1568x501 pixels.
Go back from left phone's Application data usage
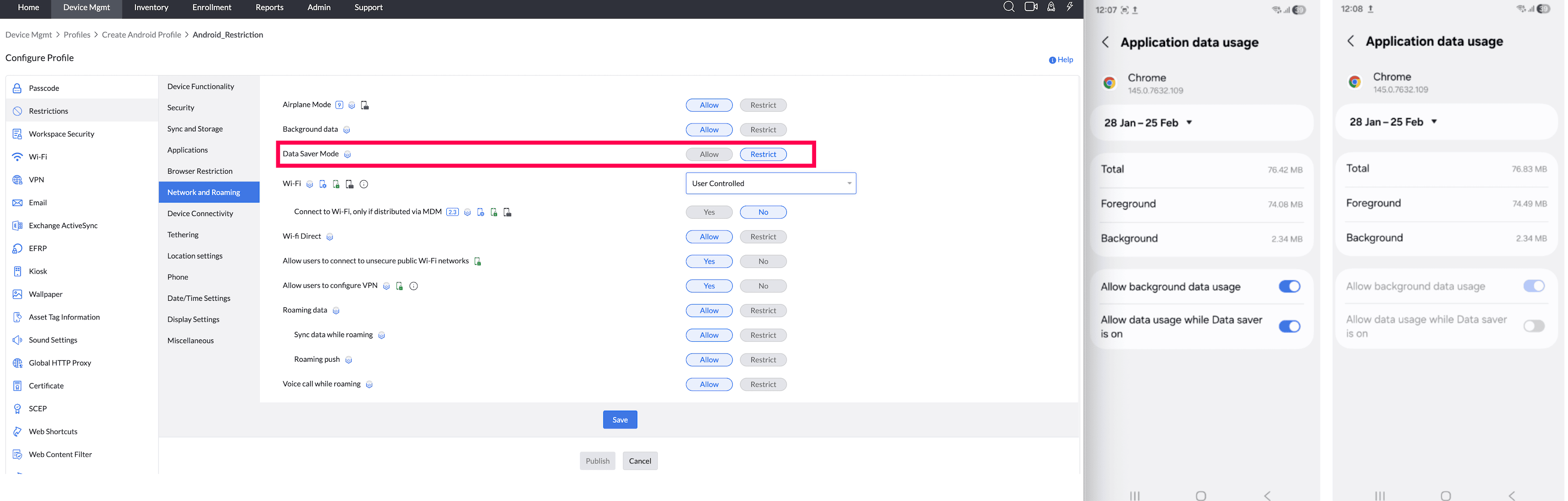[x=1105, y=42]
